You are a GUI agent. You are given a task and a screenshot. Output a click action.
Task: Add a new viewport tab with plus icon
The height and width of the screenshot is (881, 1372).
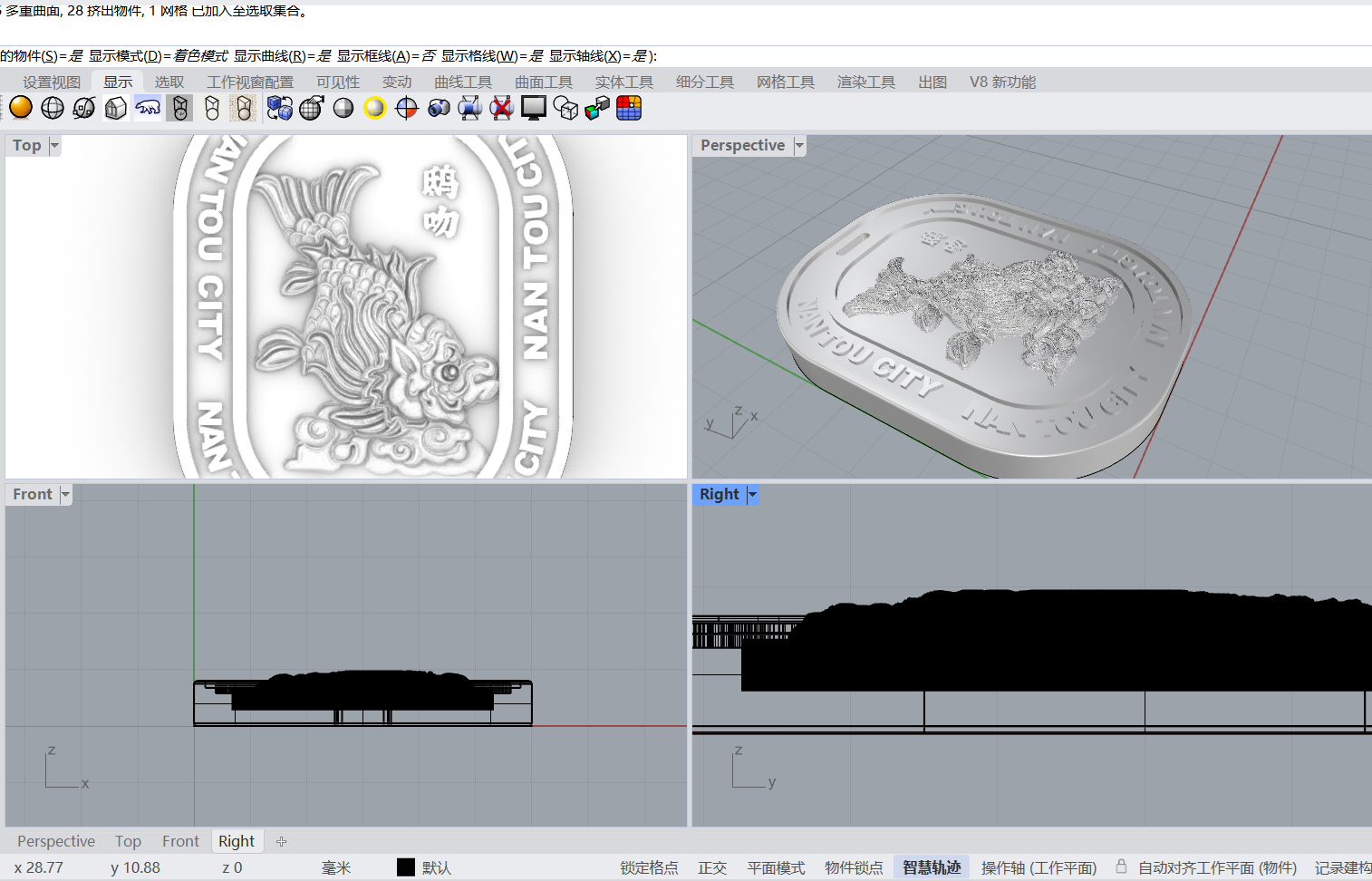click(x=282, y=841)
